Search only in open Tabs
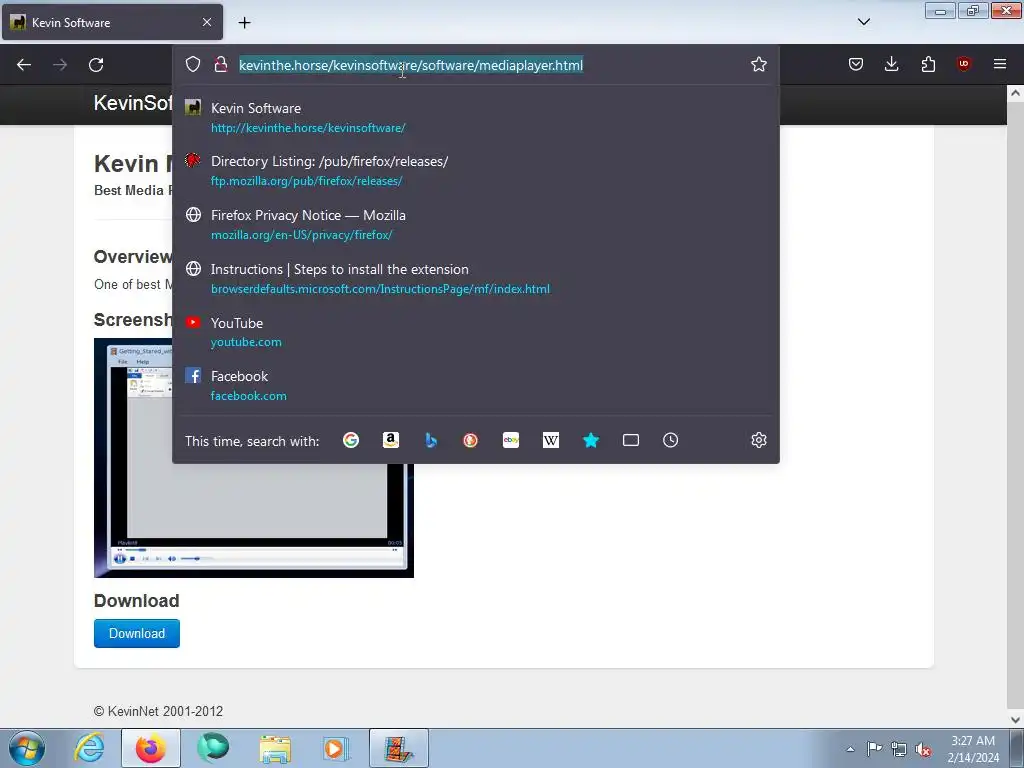The height and width of the screenshot is (768, 1024). click(x=631, y=440)
